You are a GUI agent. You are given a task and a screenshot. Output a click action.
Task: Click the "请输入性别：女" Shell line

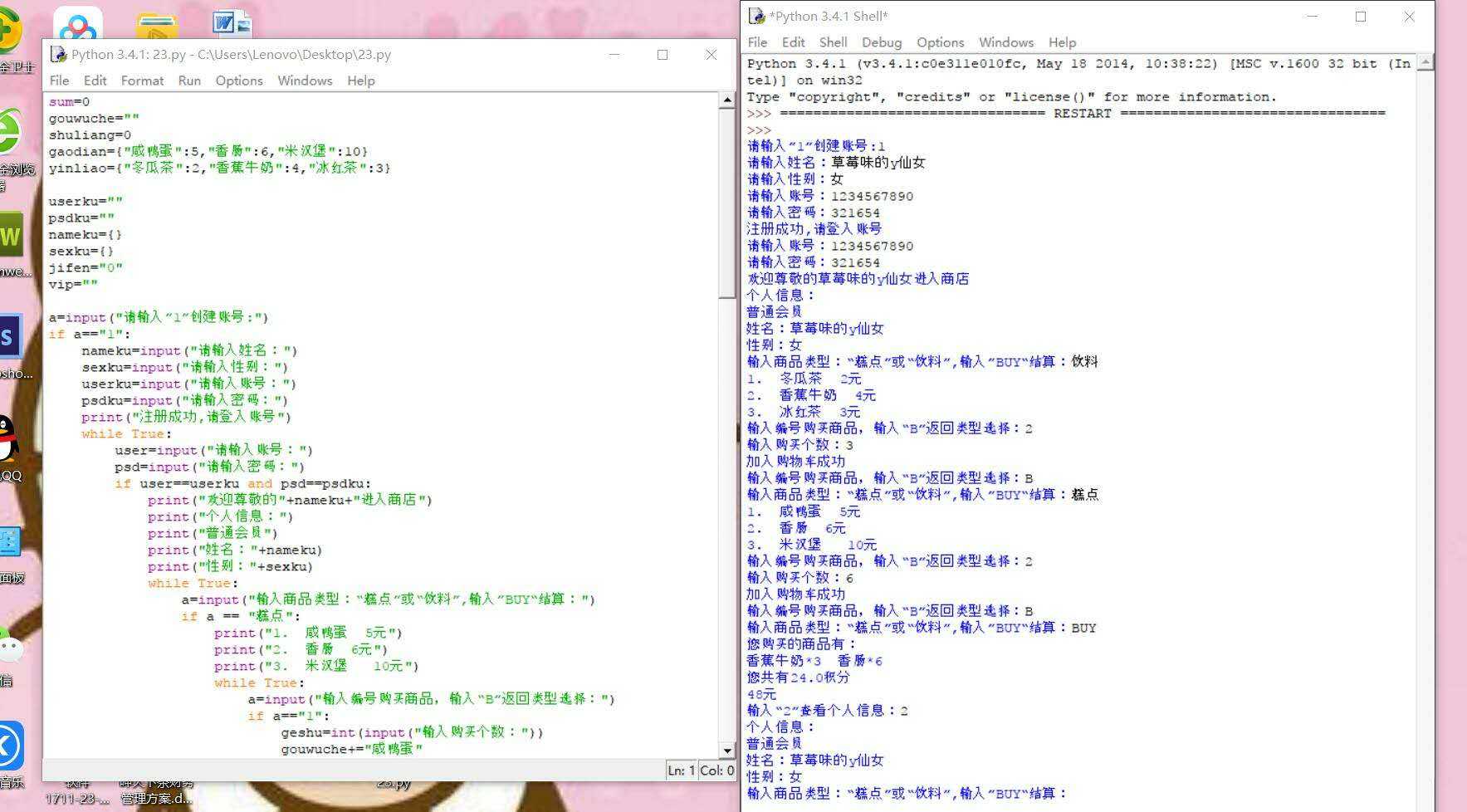(795, 179)
